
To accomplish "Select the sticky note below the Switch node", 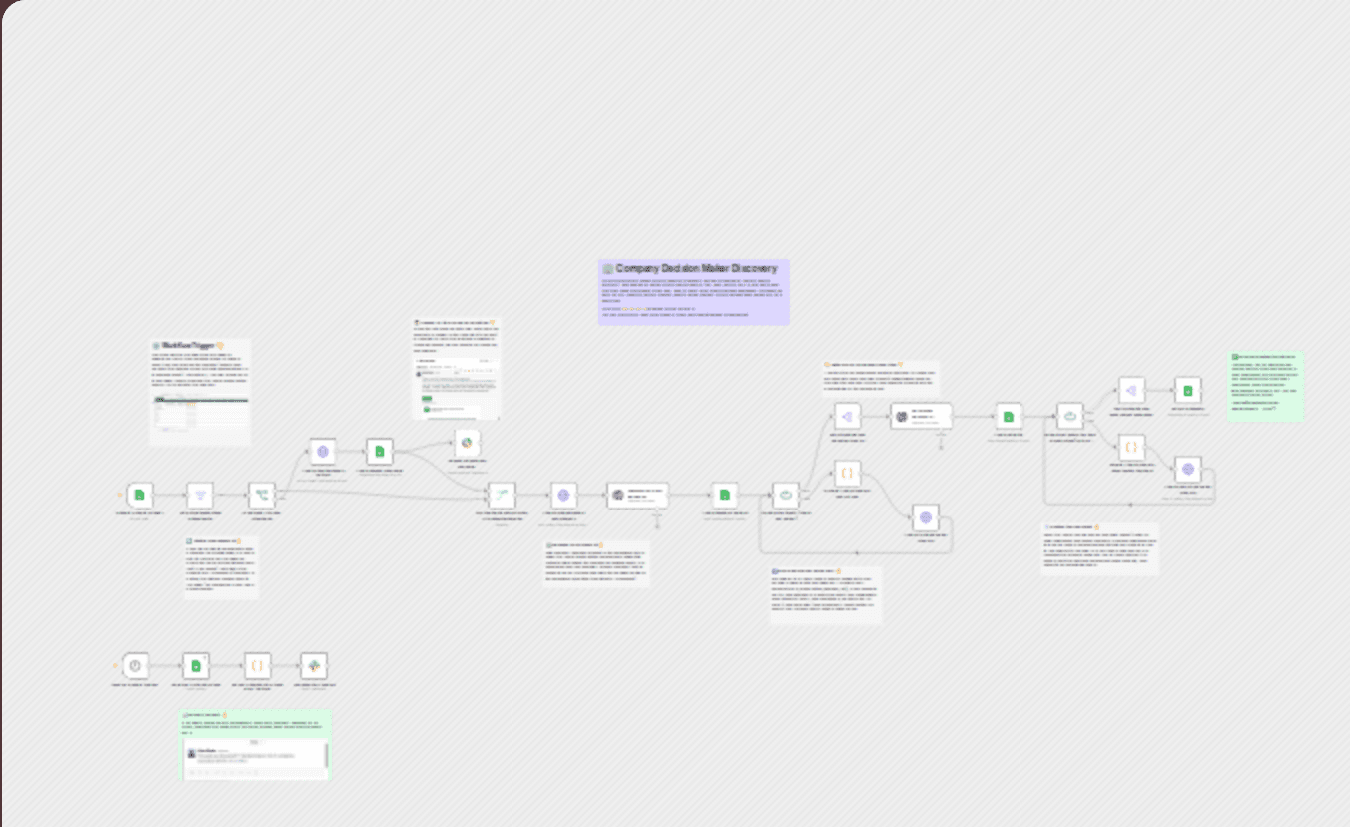I will click(221, 566).
